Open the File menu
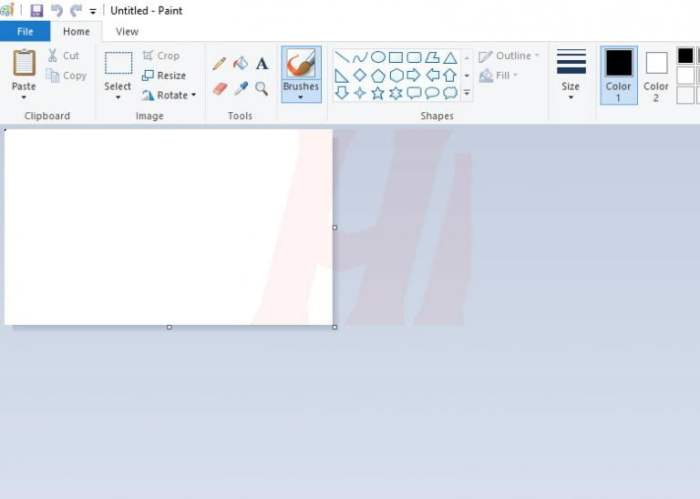 click(25, 31)
